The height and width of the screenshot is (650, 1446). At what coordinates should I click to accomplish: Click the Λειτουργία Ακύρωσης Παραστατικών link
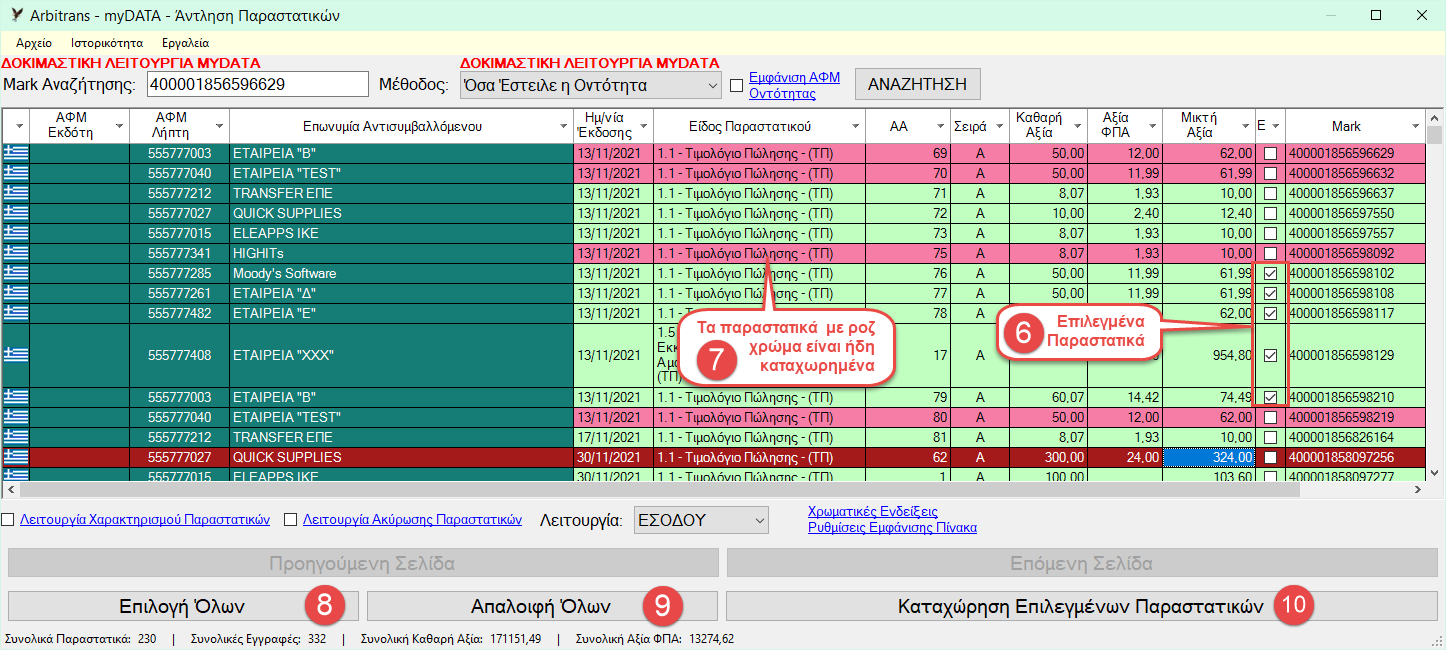point(412,520)
